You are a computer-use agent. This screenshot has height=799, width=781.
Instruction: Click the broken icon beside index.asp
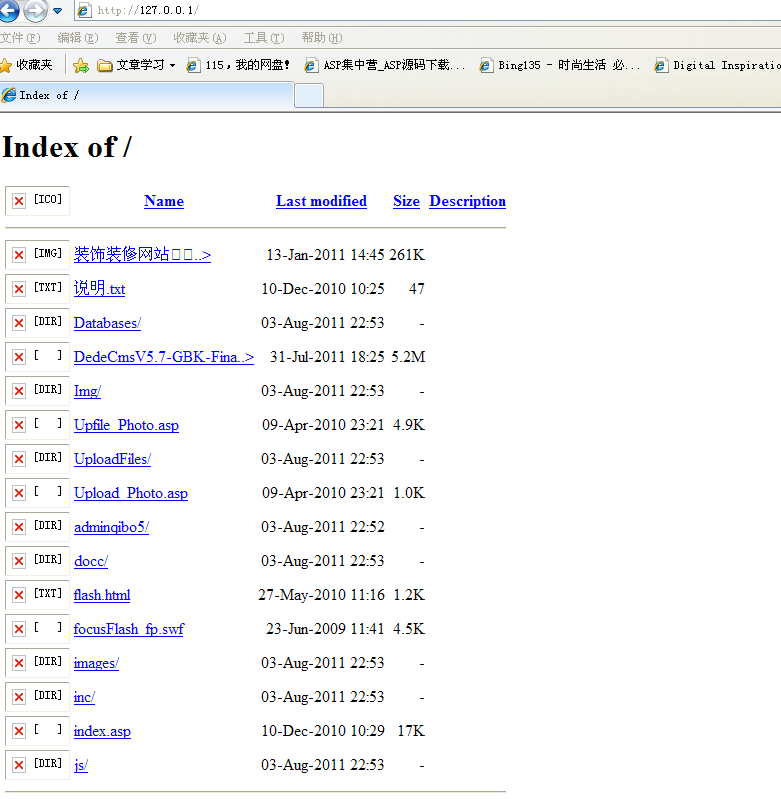pos(37,731)
